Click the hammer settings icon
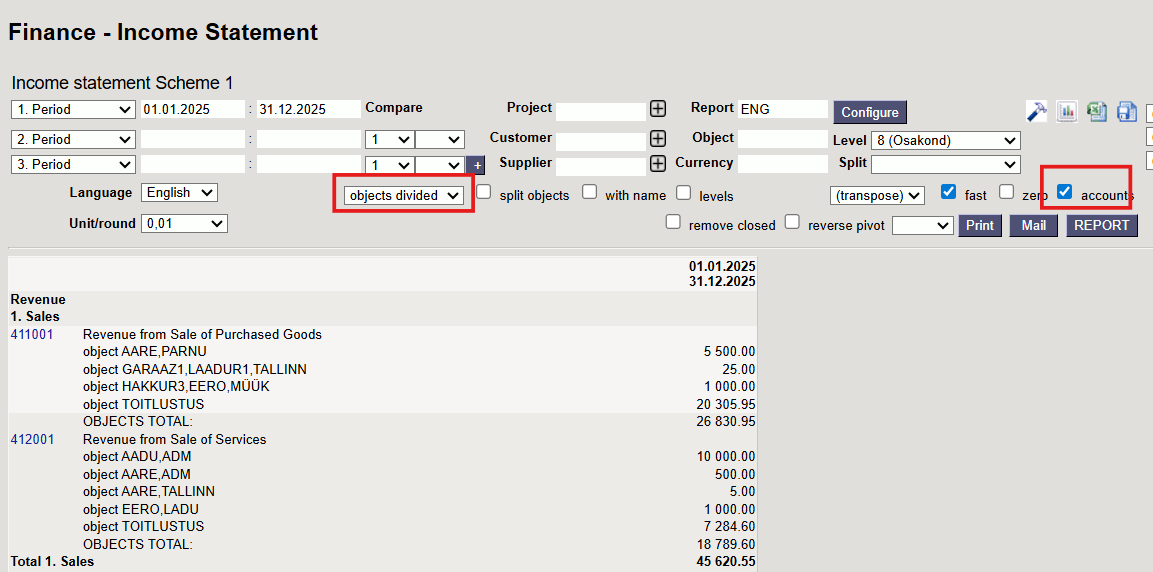Viewport: 1153px width, 572px height. click(x=1037, y=111)
